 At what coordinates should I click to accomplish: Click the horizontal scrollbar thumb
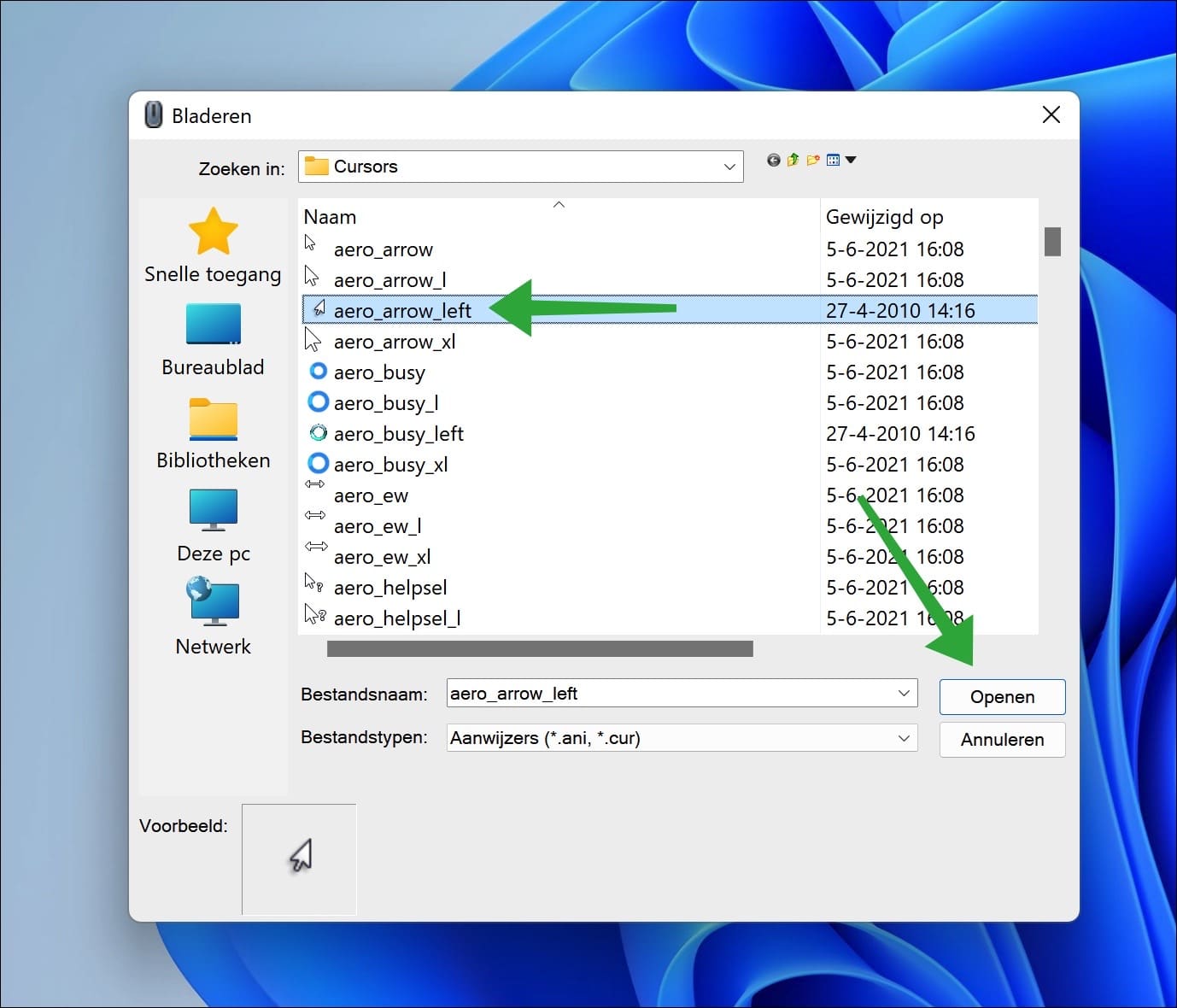click(540, 649)
